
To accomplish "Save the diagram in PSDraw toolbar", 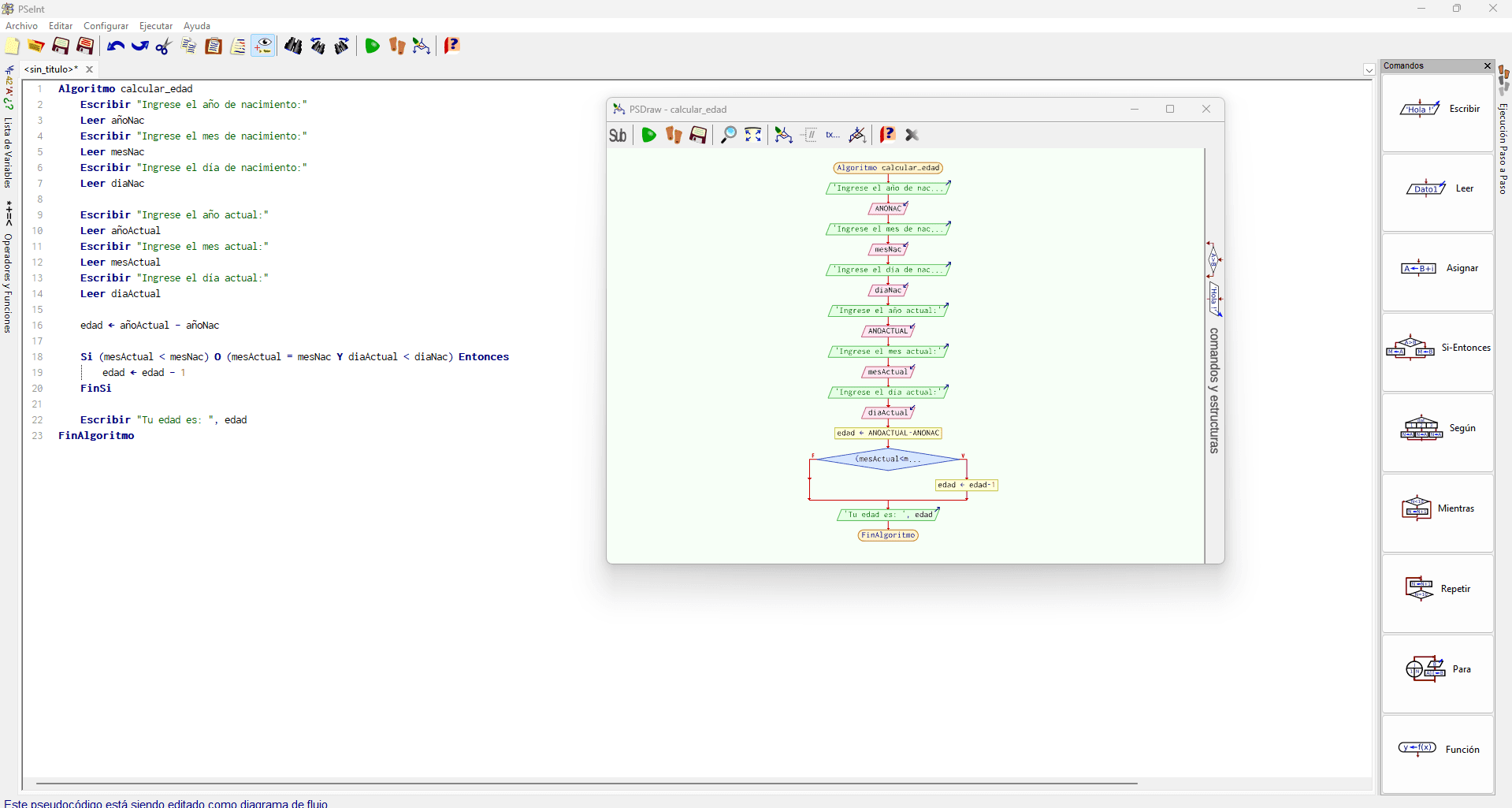I will pos(698,135).
